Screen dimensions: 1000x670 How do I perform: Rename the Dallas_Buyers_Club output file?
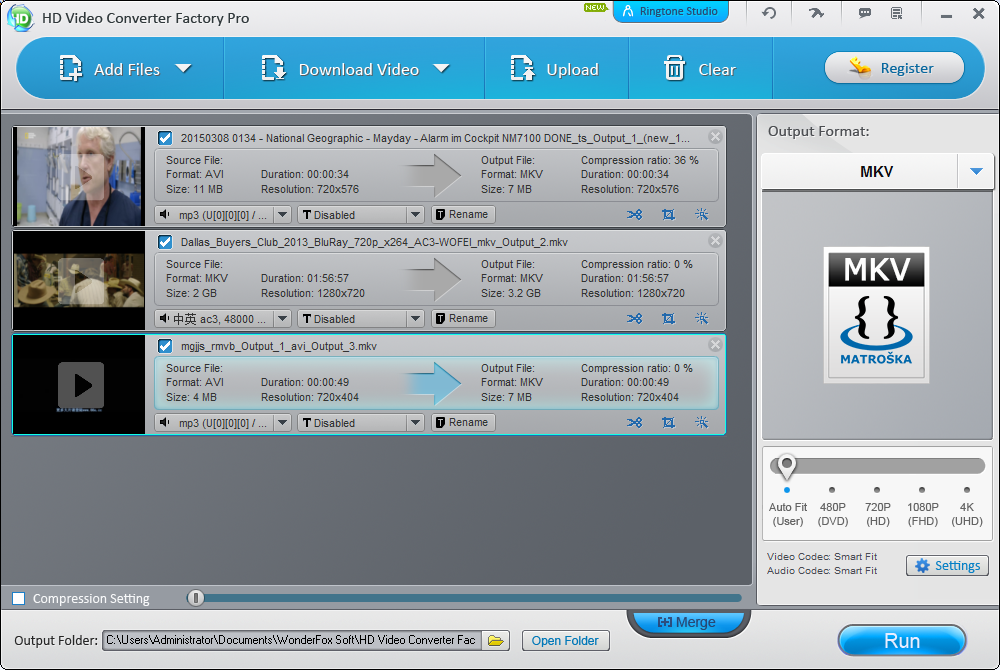point(463,319)
